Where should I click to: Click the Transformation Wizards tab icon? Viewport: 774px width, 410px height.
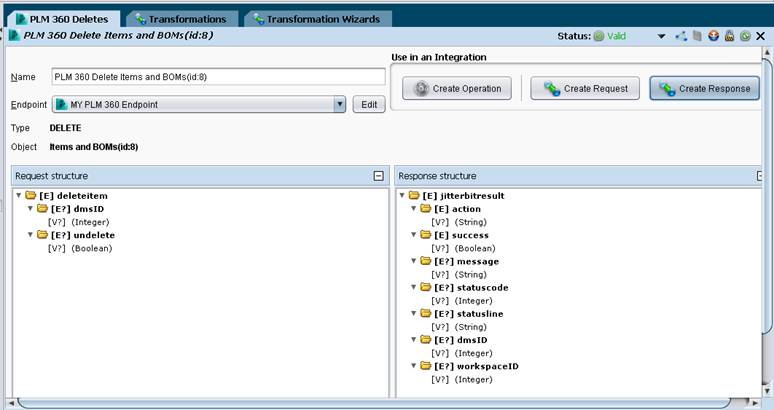point(259,19)
